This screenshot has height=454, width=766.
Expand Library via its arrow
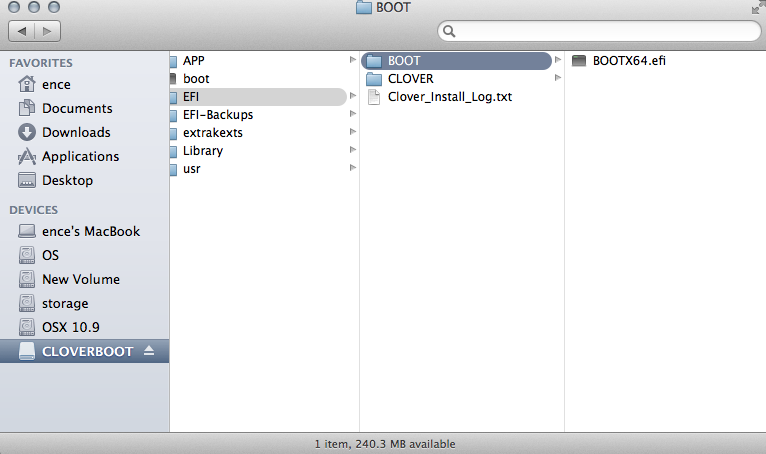coord(353,150)
